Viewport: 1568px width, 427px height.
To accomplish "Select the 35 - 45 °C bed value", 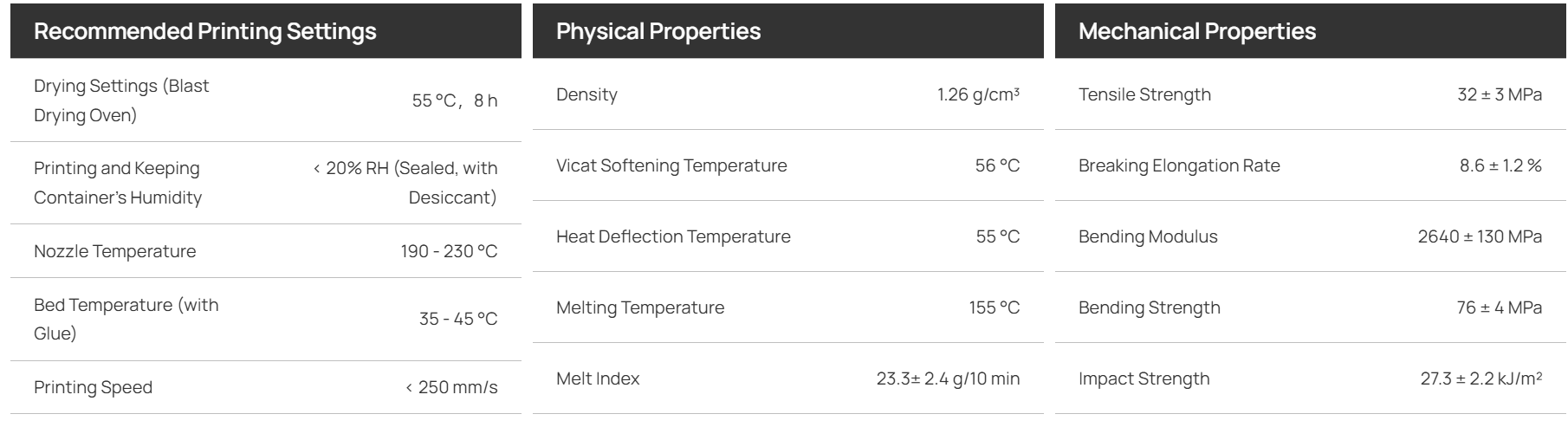I will click(x=458, y=319).
